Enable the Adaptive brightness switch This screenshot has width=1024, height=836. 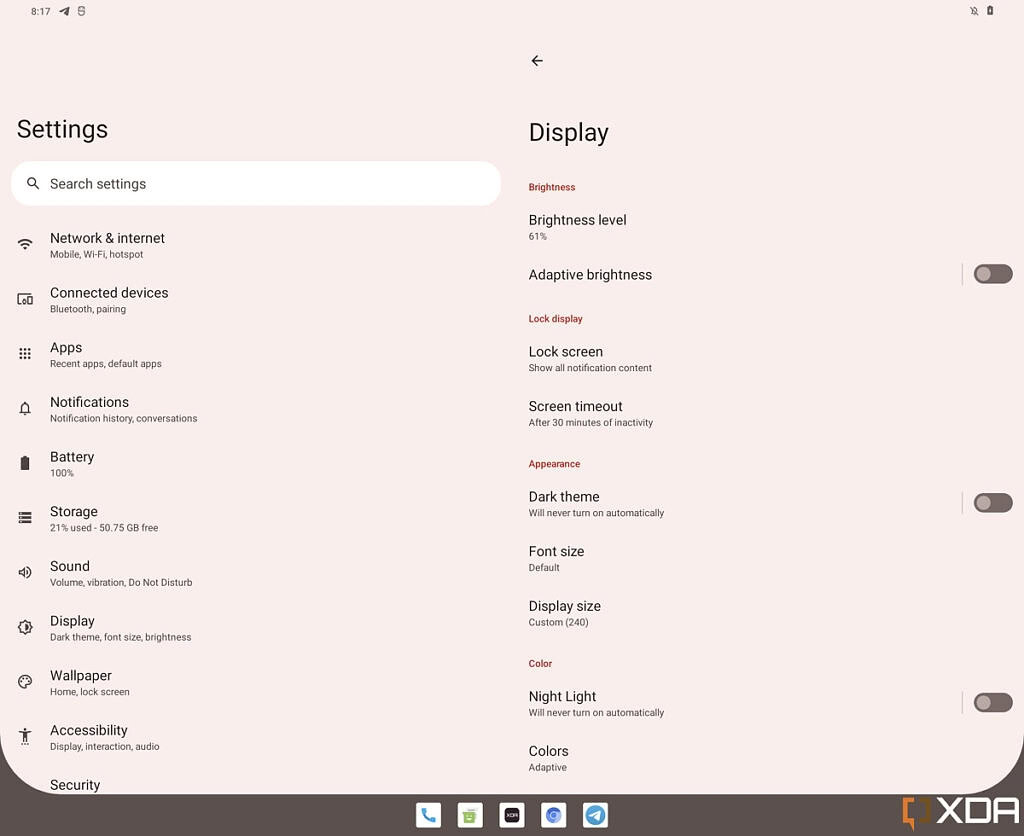coord(992,274)
